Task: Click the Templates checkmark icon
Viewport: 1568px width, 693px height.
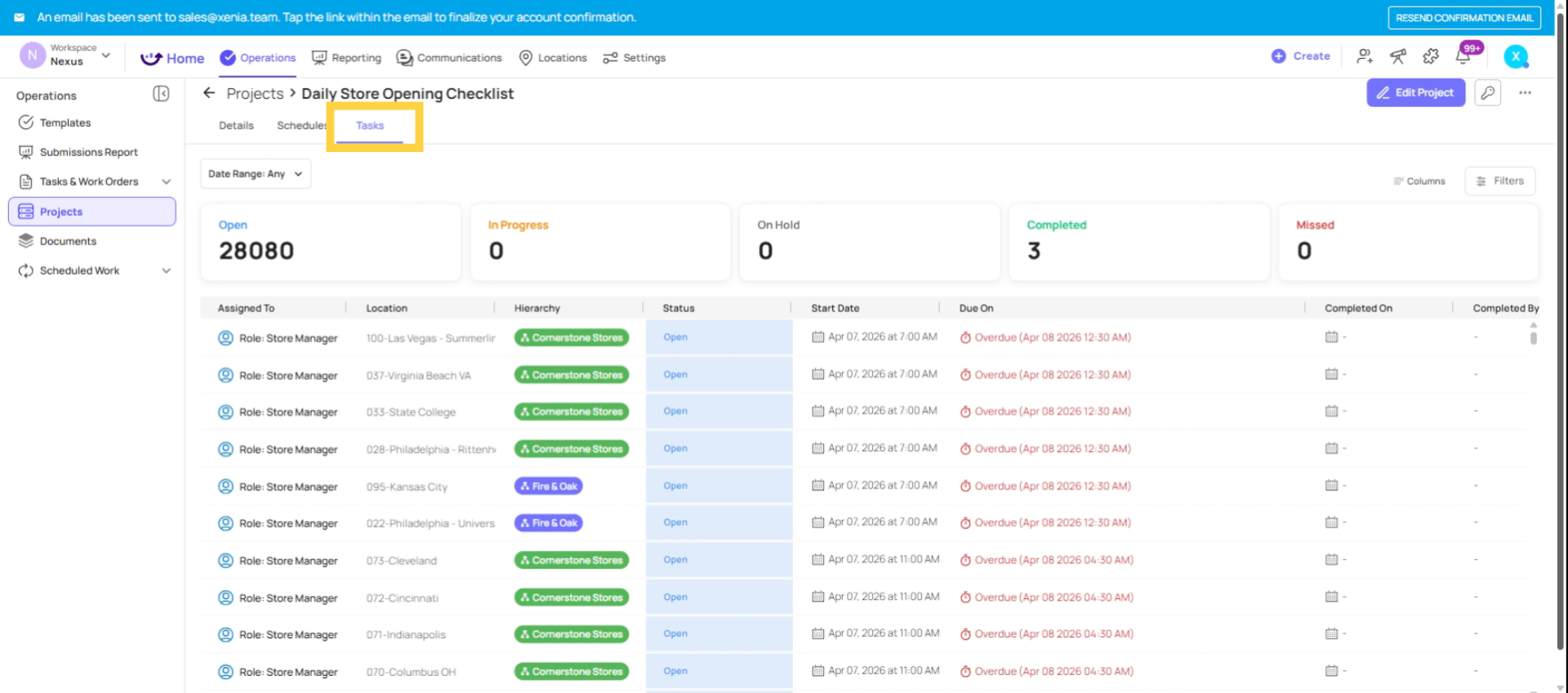Action: pos(26,123)
